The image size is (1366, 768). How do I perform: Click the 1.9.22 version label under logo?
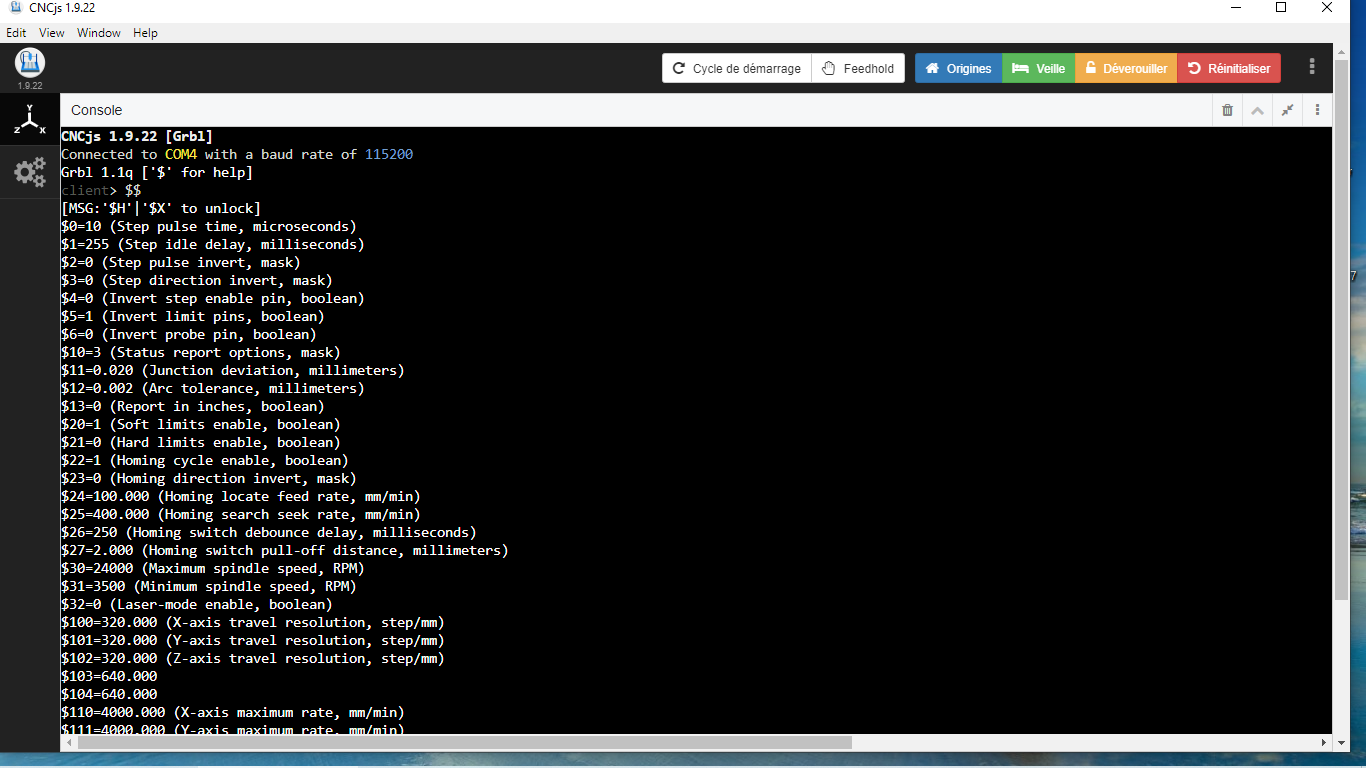30,86
